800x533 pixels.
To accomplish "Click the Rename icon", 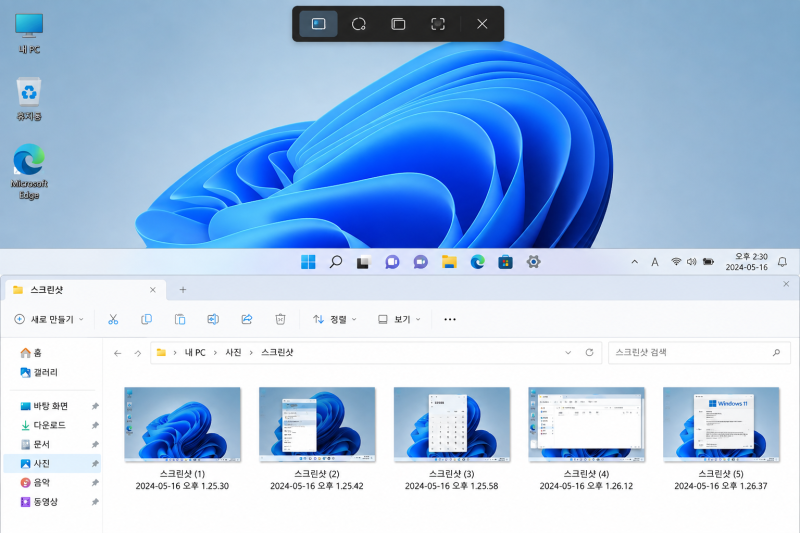I will (213, 319).
